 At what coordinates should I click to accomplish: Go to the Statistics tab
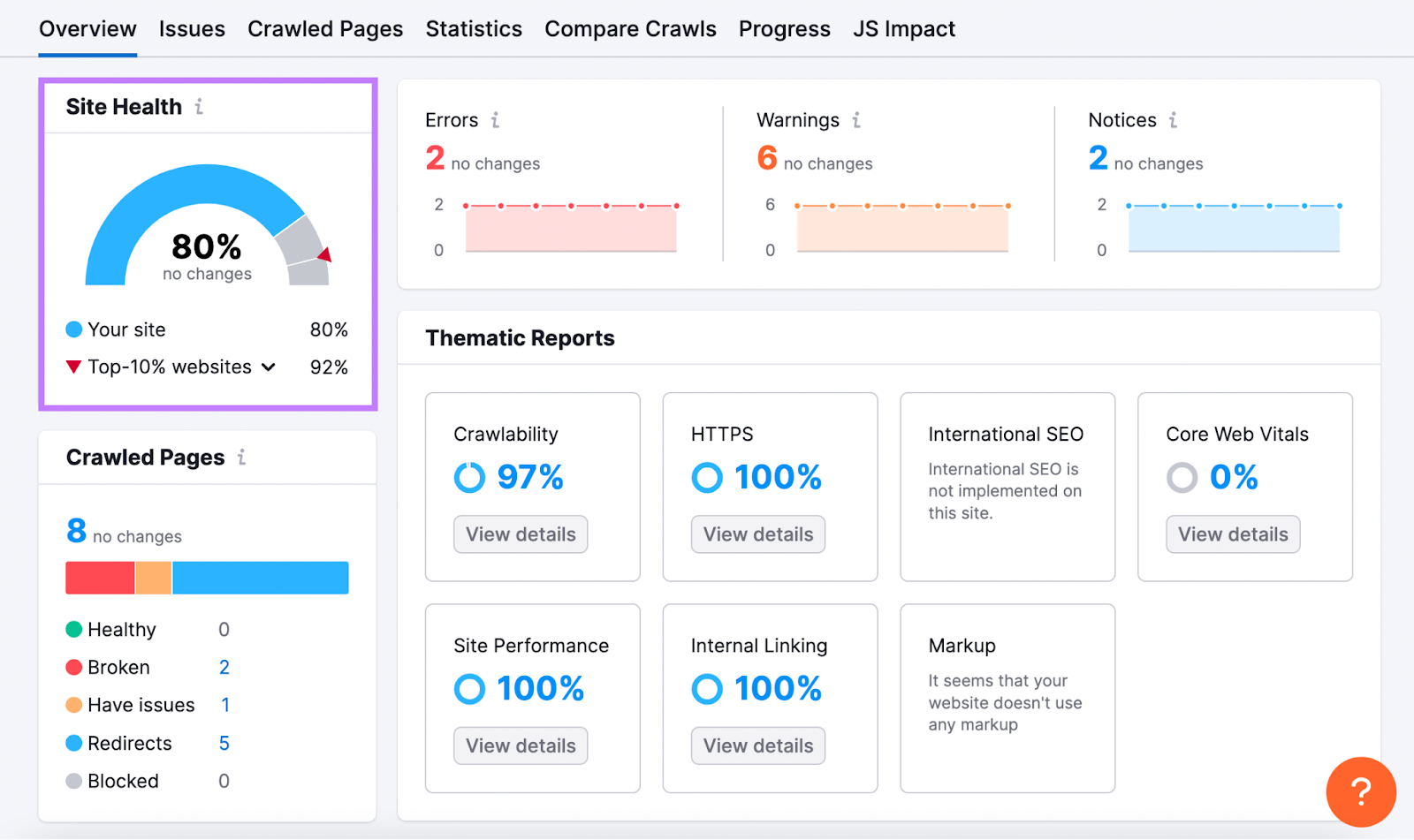[474, 29]
